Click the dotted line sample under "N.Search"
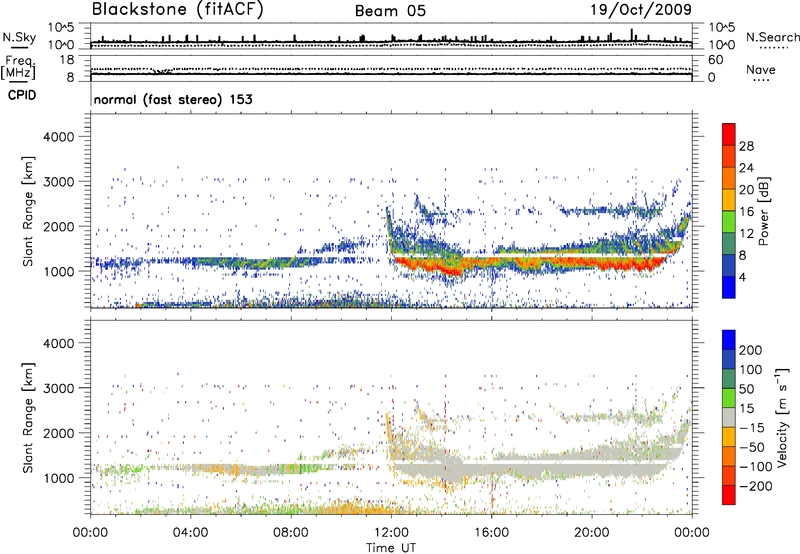Screen dimensions: 800x554 click(x=774, y=48)
